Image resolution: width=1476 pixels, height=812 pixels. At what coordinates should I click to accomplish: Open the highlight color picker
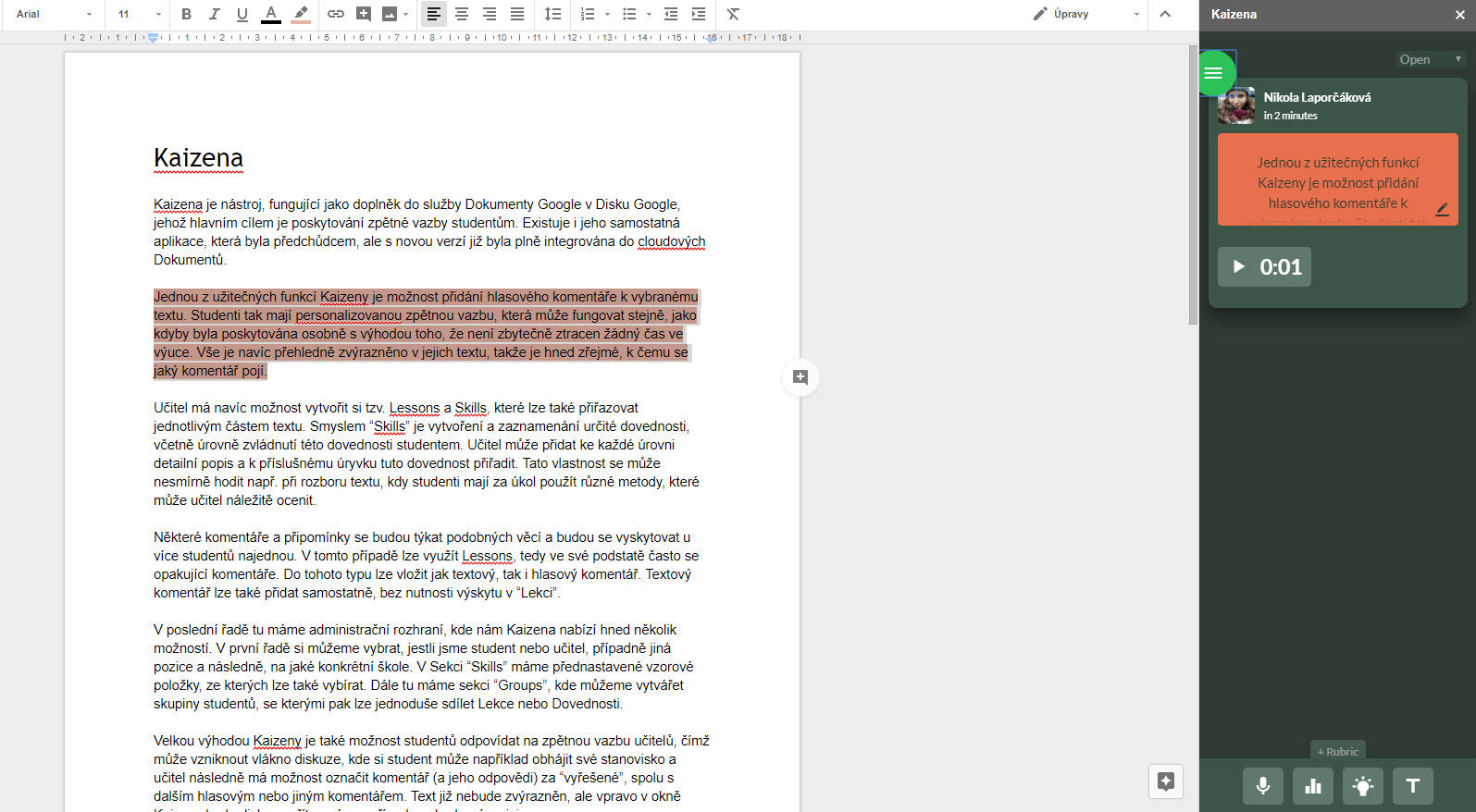click(301, 14)
